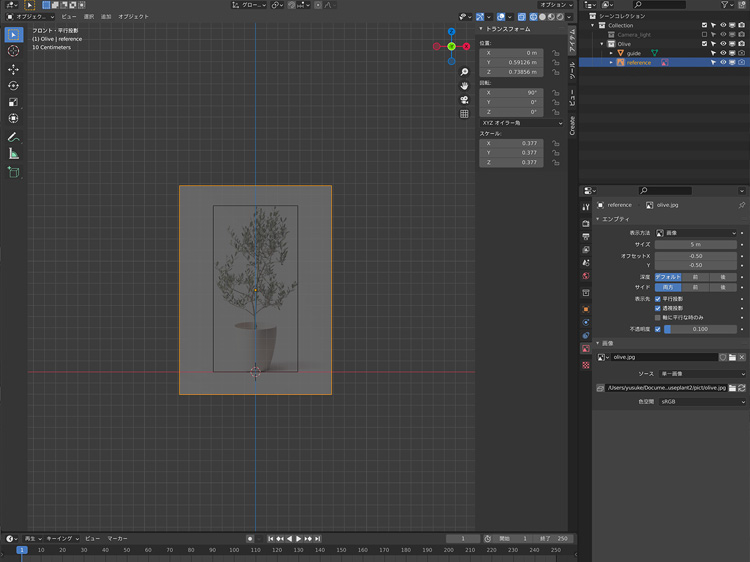
Task: Select the Rotate tool
Action: [13, 86]
